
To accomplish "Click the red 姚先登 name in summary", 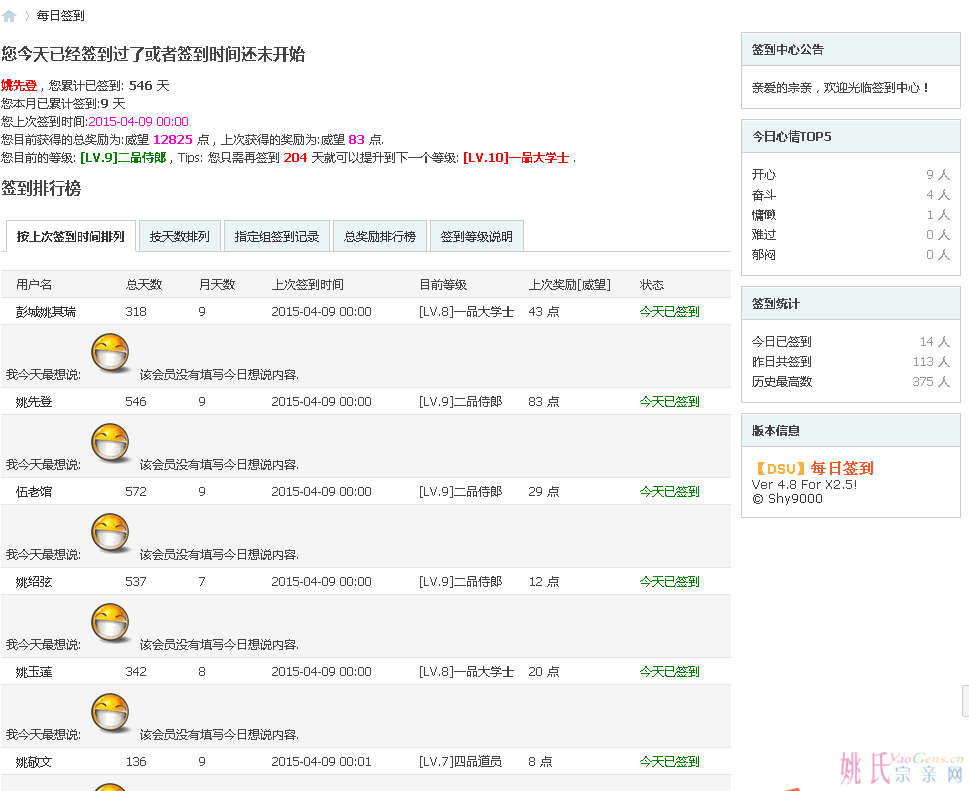I will (19, 86).
